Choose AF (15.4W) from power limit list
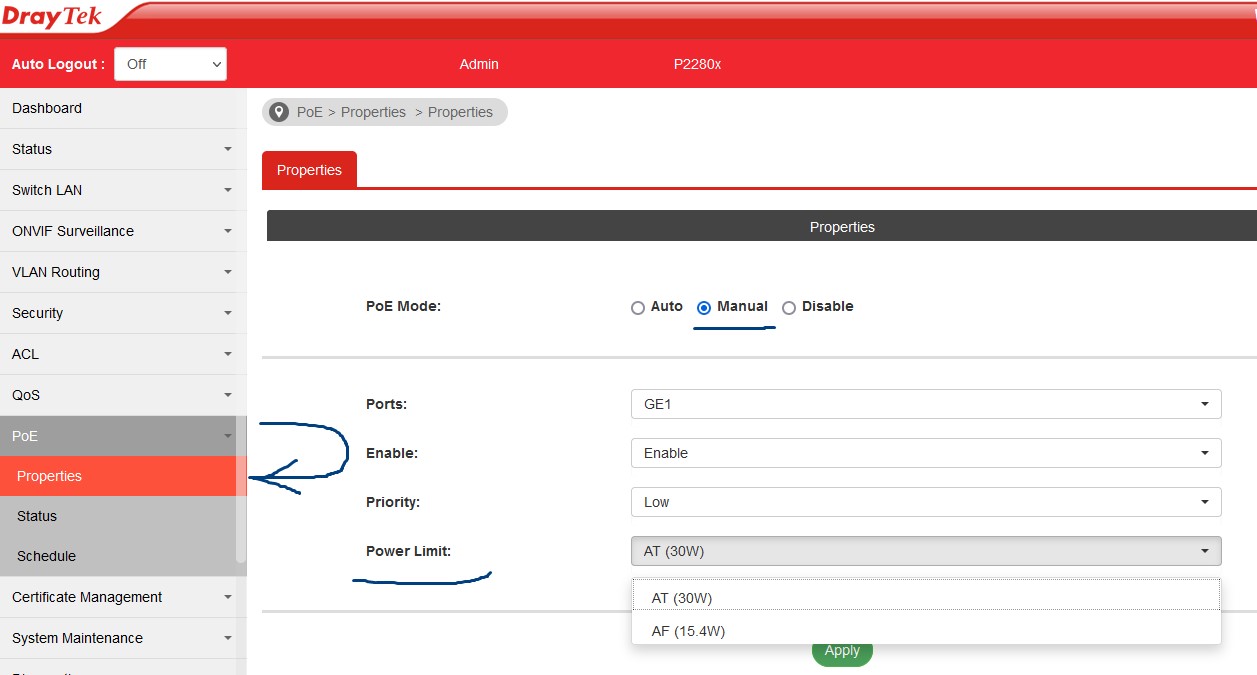Screen dimensions: 1257x675 click(x=688, y=631)
